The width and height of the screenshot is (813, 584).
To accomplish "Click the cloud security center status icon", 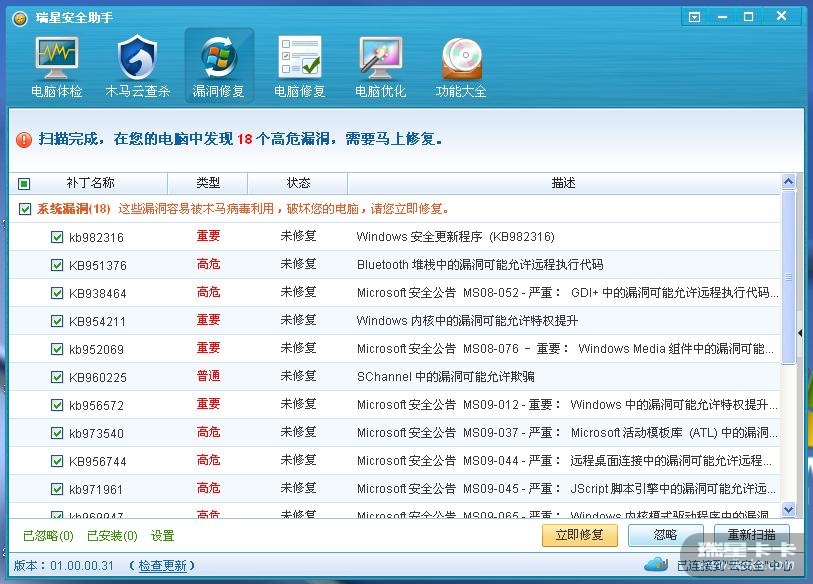I will (656, 564).
